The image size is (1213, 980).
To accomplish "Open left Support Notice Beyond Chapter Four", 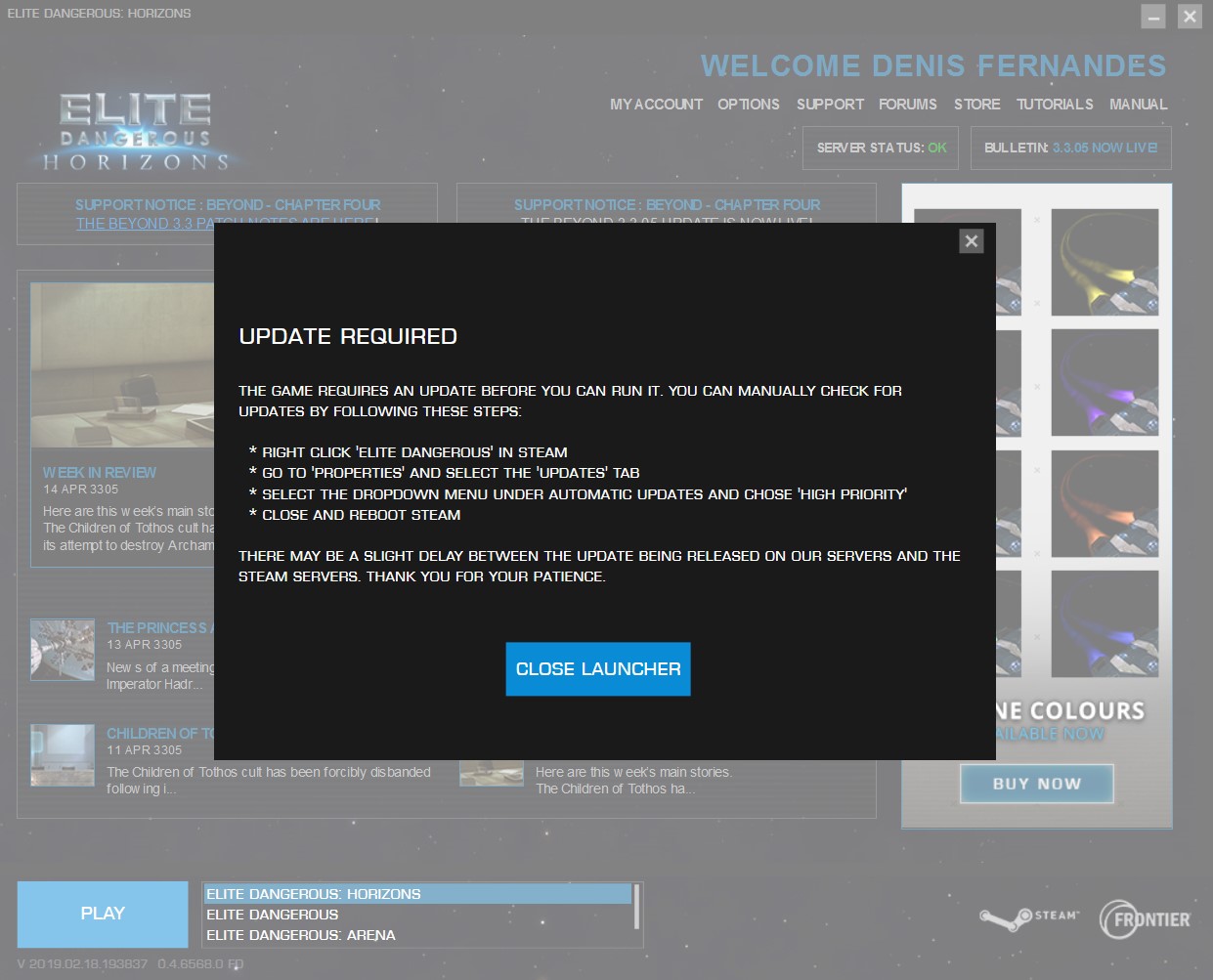I will point(228,205).
